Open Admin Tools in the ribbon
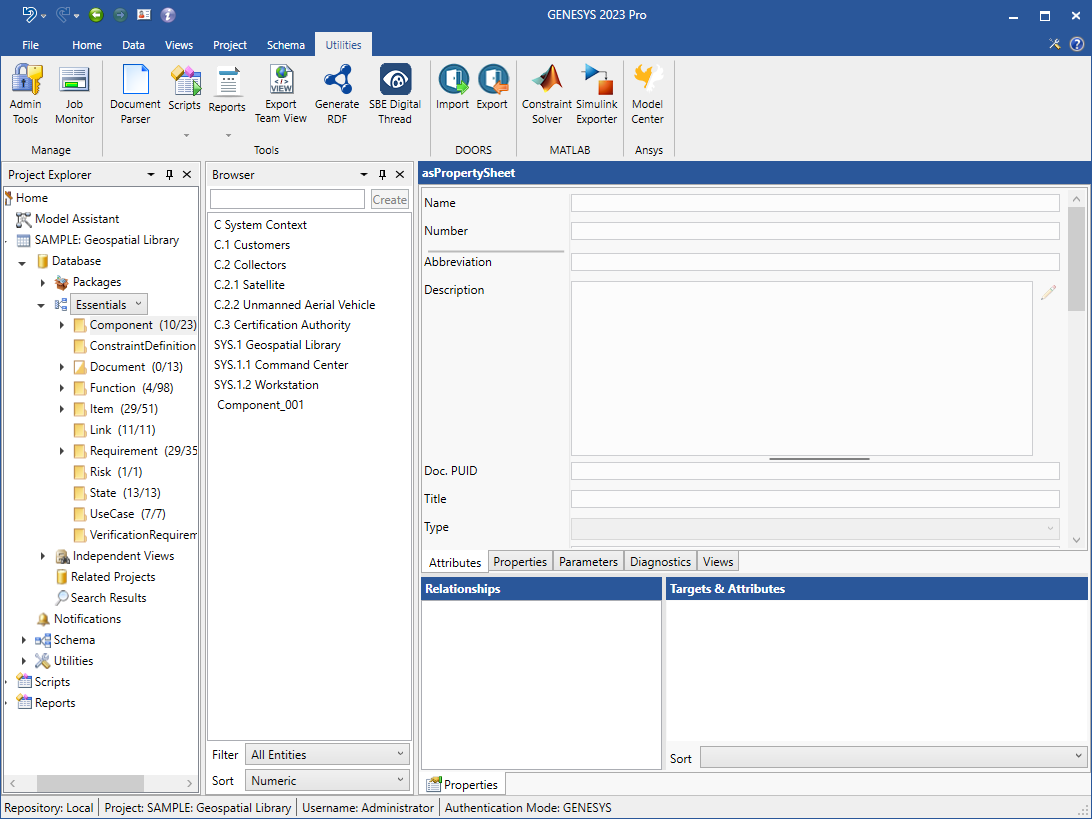 (26, 95)
